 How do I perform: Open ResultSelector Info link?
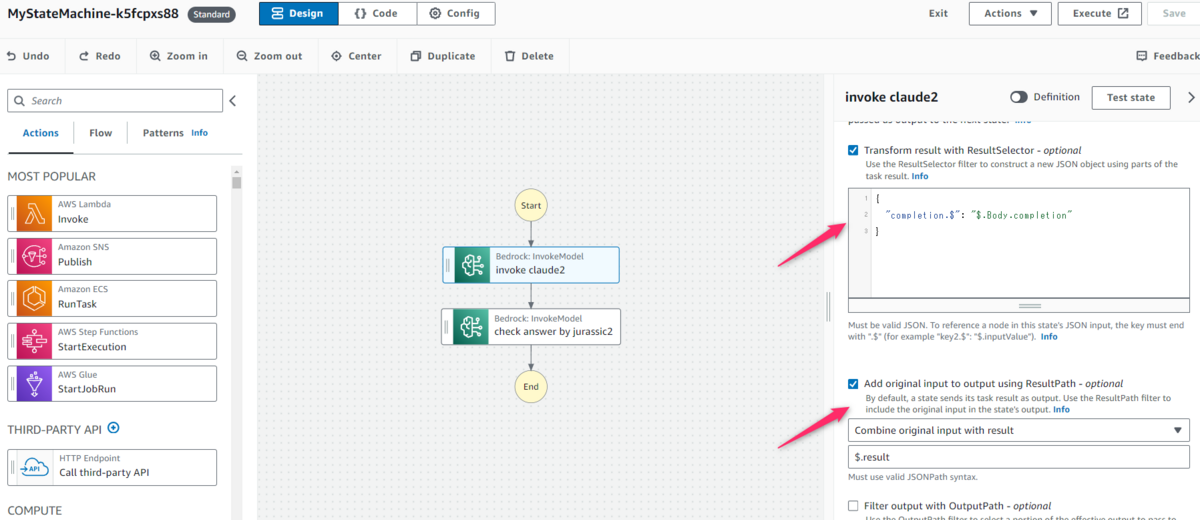click(x=920, y=176)
